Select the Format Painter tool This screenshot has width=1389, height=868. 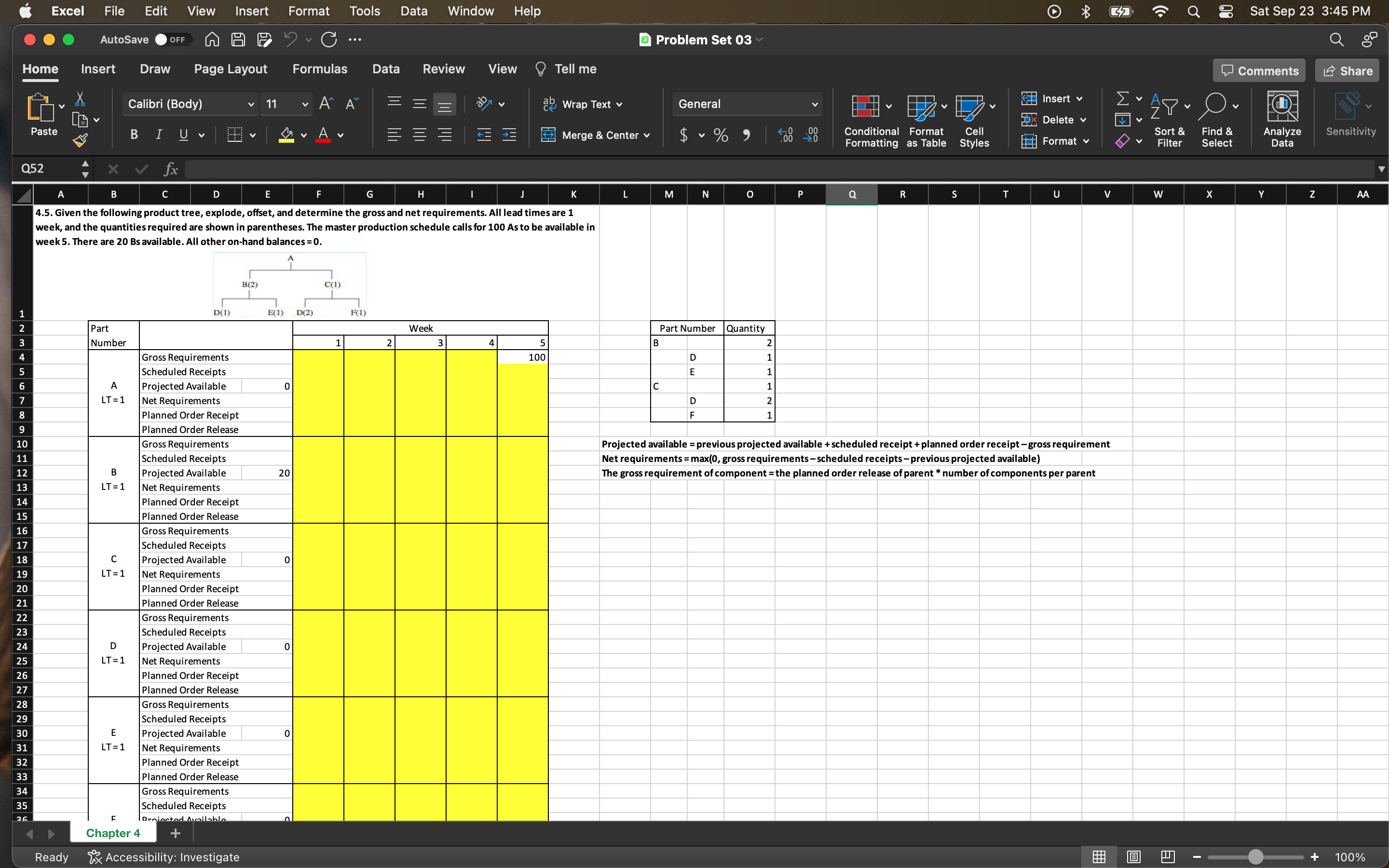click(81, 139)
